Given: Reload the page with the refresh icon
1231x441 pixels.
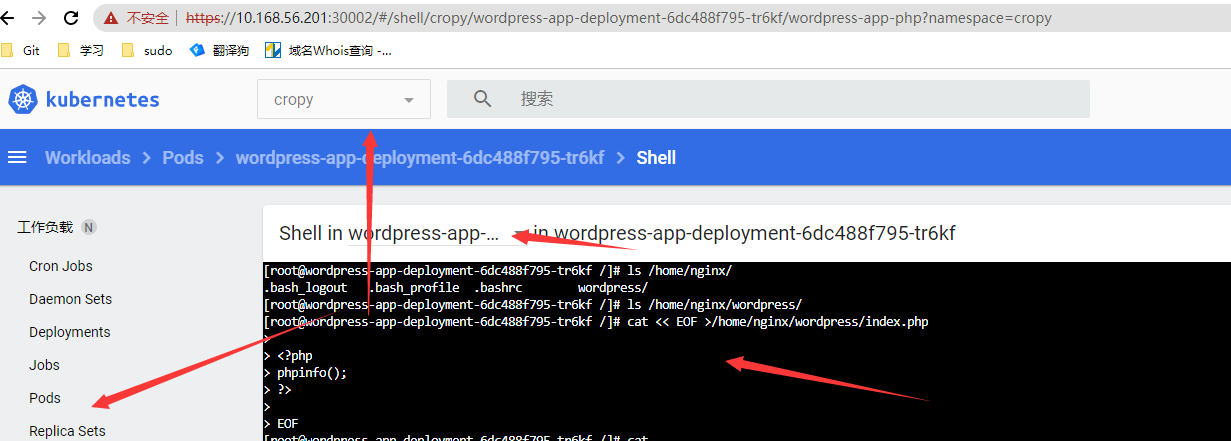Looking at the screenshot, I should coord(71,18).
